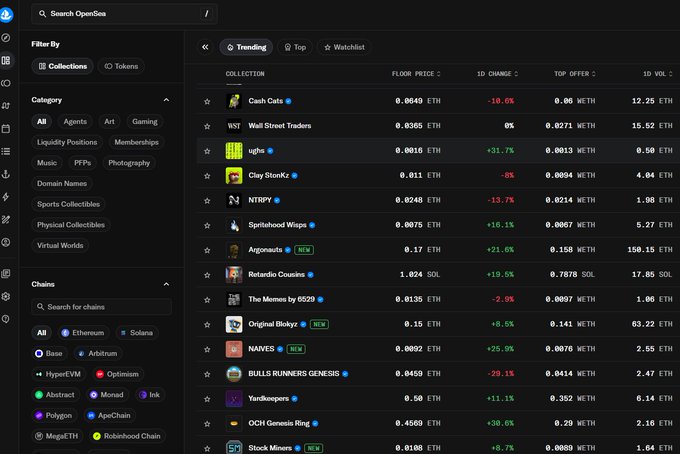Open BULLS RUNNERS GENESIS collection name

tap(294, 374)
